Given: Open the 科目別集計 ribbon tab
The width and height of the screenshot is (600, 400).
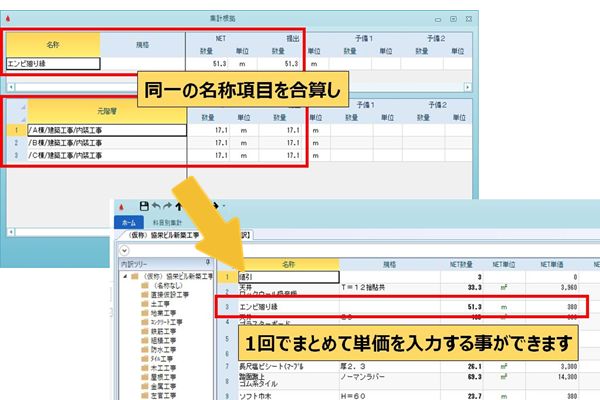Looking at the screenshot, I should pyautogui.click(x=167, y=222).
